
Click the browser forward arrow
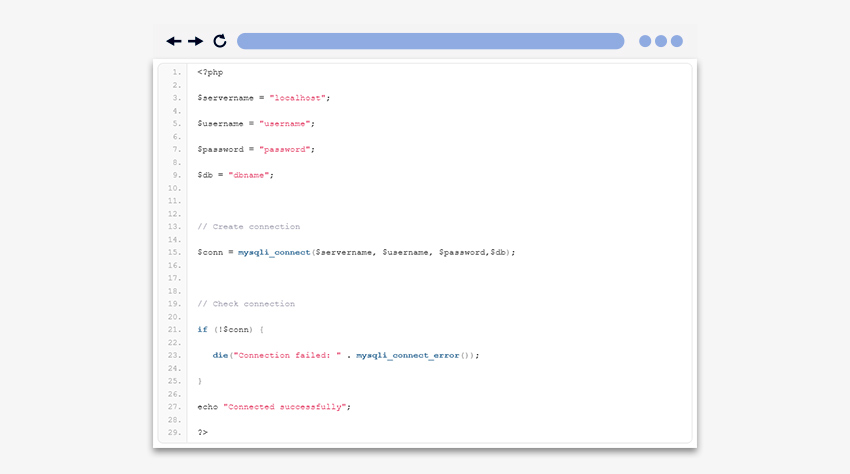(196, 41)
